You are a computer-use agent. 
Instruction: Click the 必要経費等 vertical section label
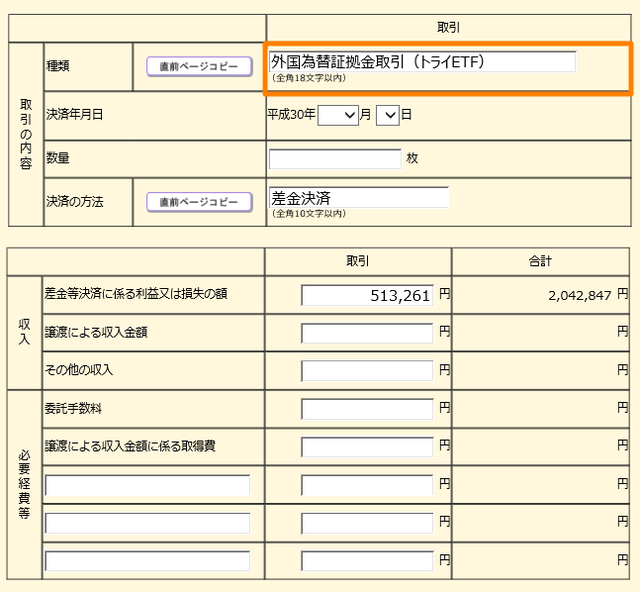[x=24, y=485]
